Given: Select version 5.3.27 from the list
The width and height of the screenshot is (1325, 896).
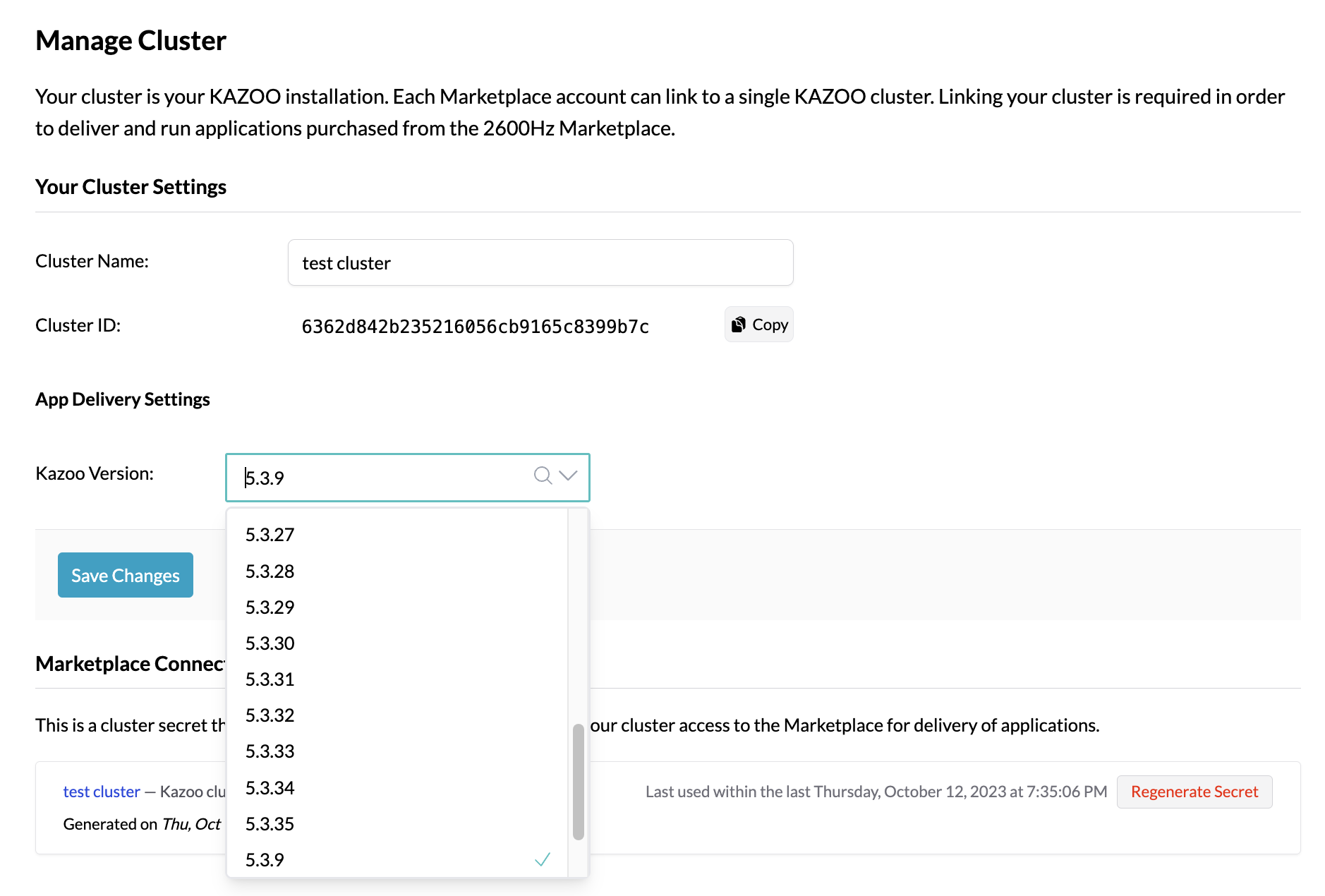Looking at the screenshot, I should pos(397,535).
